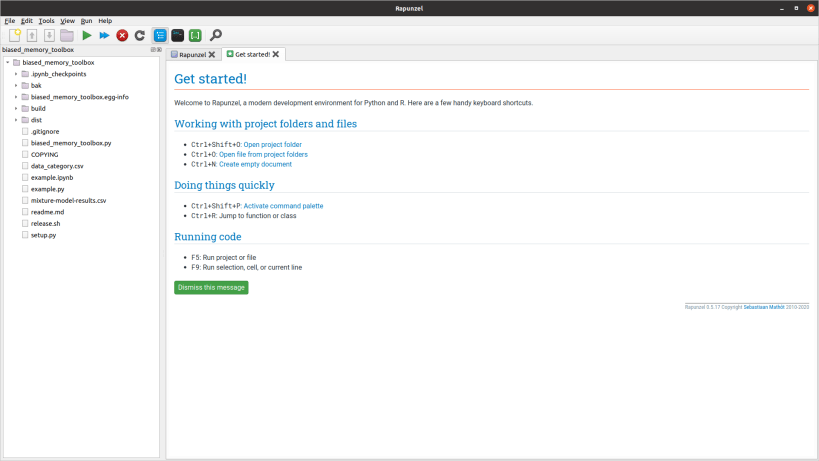Open the Help menu
819x461 pixels.
(x=105, y=21)
